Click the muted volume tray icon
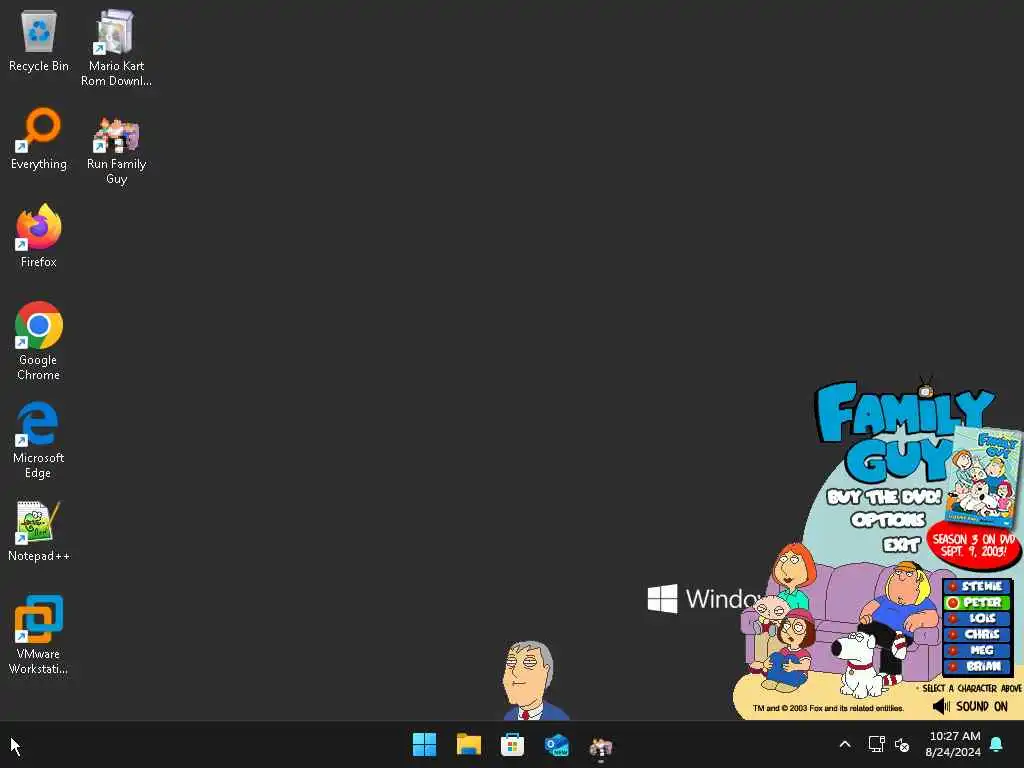 click(x=902, y=744)
